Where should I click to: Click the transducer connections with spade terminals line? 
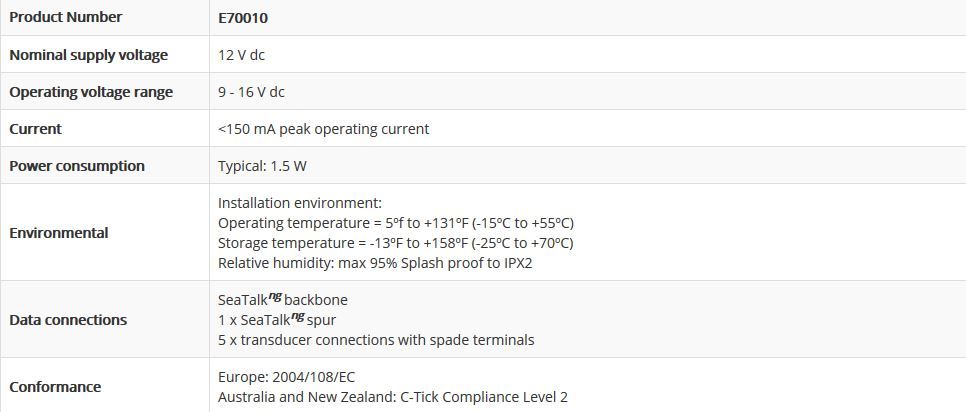(x=376, y=340)
